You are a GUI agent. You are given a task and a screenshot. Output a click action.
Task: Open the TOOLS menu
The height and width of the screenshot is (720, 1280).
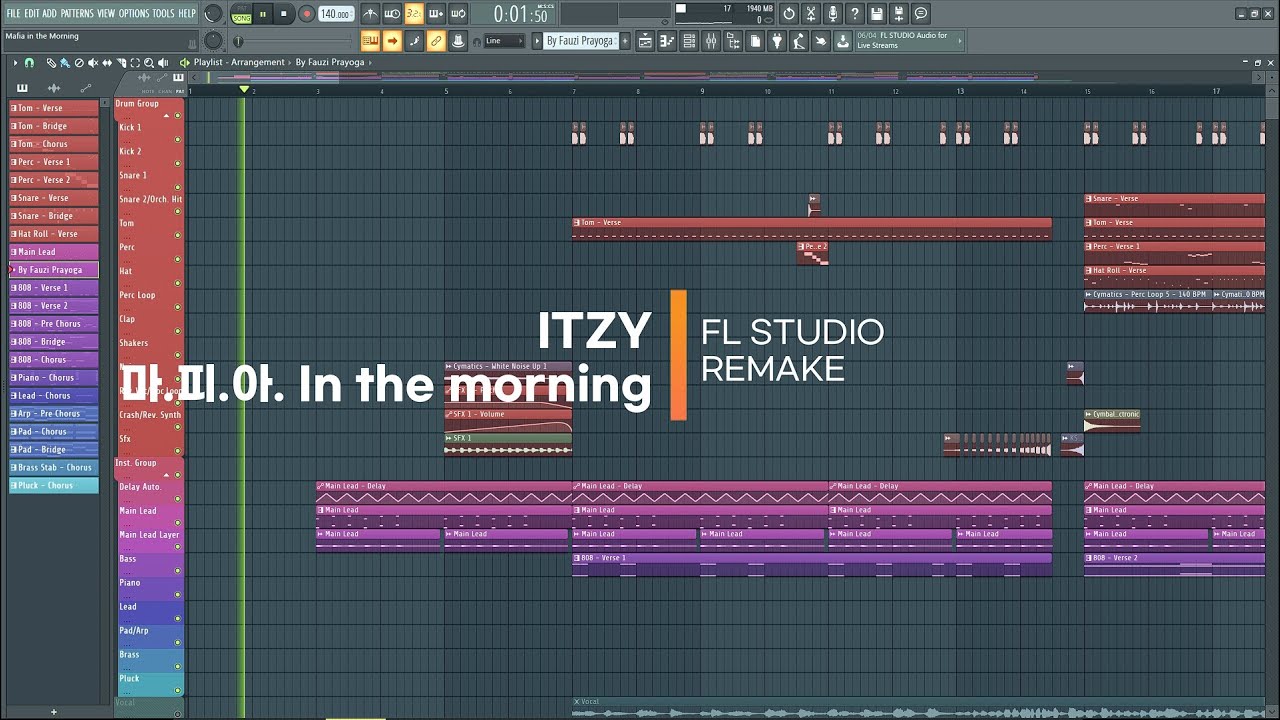point(163,13)
